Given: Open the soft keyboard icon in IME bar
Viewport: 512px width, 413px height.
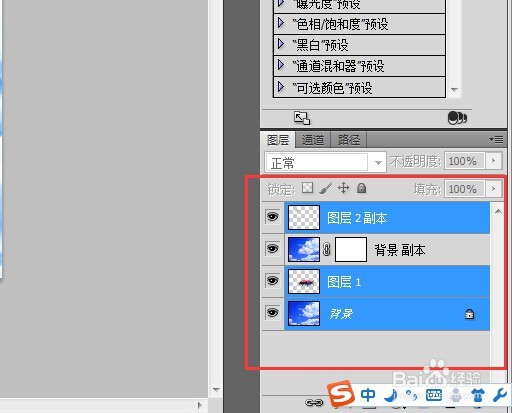Looking at the screenshot, I should coord(434,395).
